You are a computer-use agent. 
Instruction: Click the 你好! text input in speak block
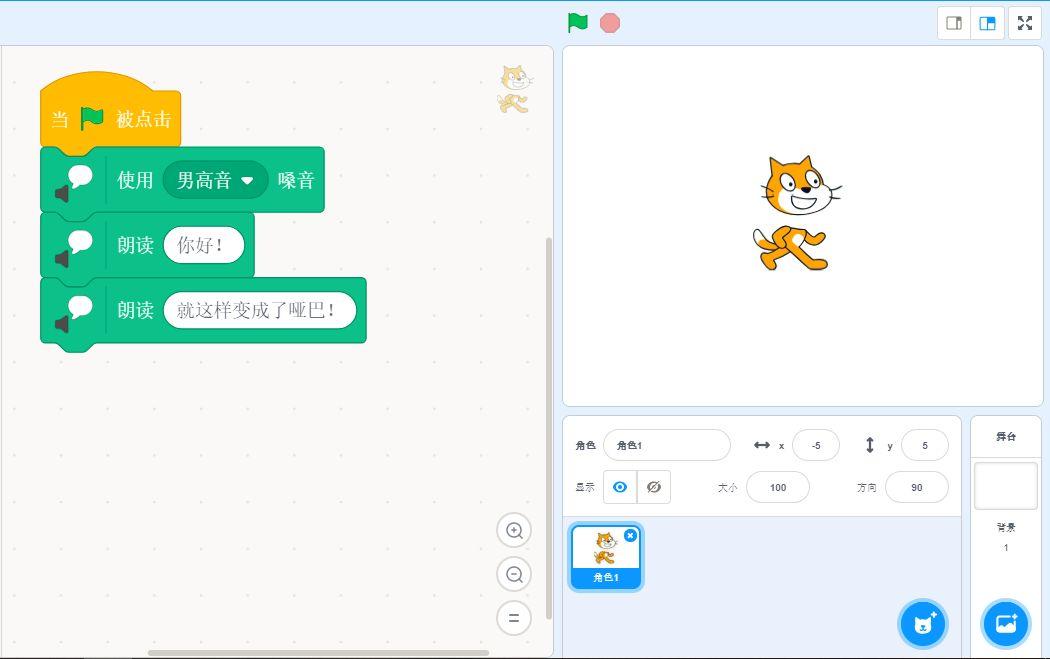(x=204, y=245)
